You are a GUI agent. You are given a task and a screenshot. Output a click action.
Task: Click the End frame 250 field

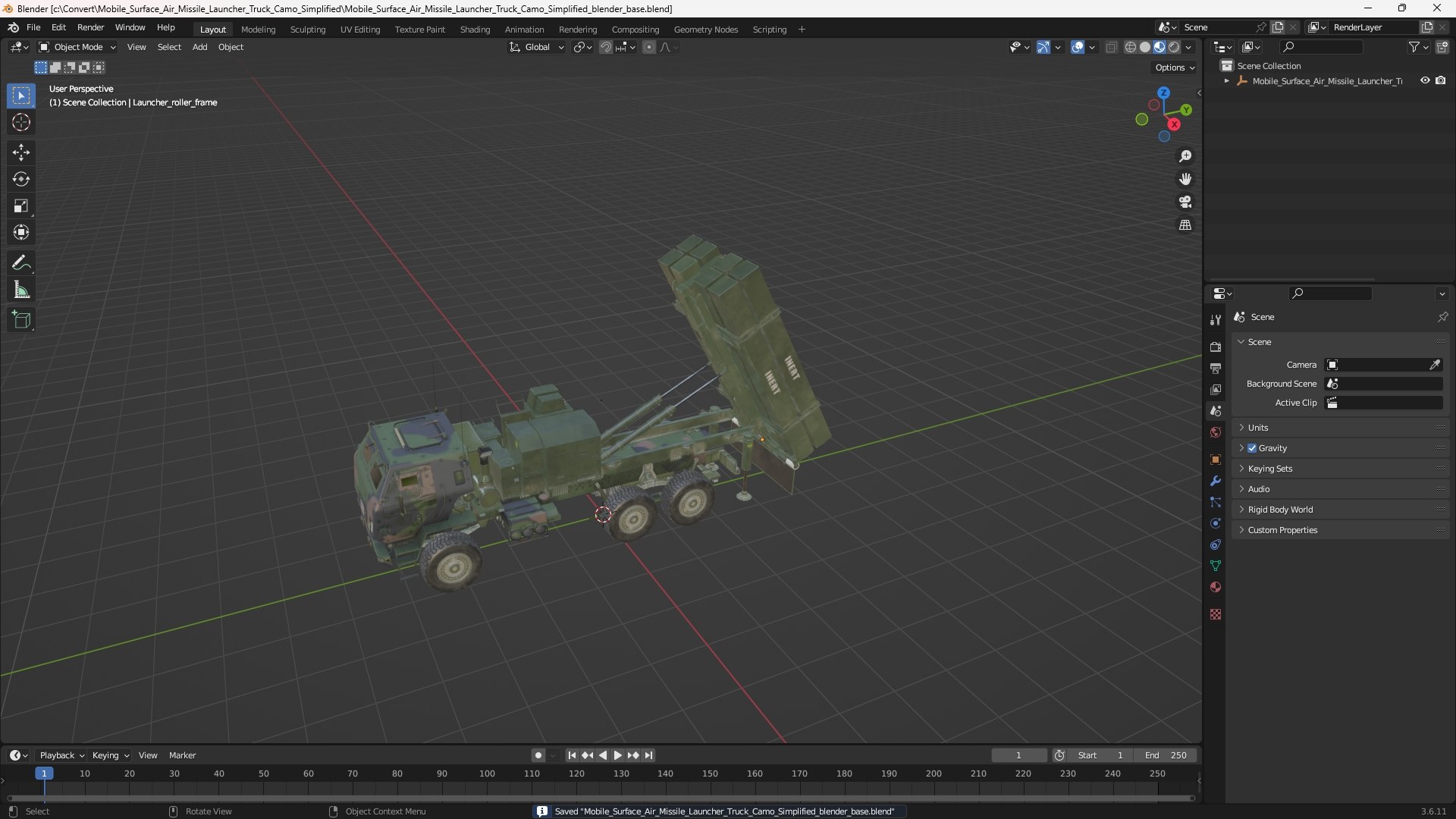(1166, 755)
